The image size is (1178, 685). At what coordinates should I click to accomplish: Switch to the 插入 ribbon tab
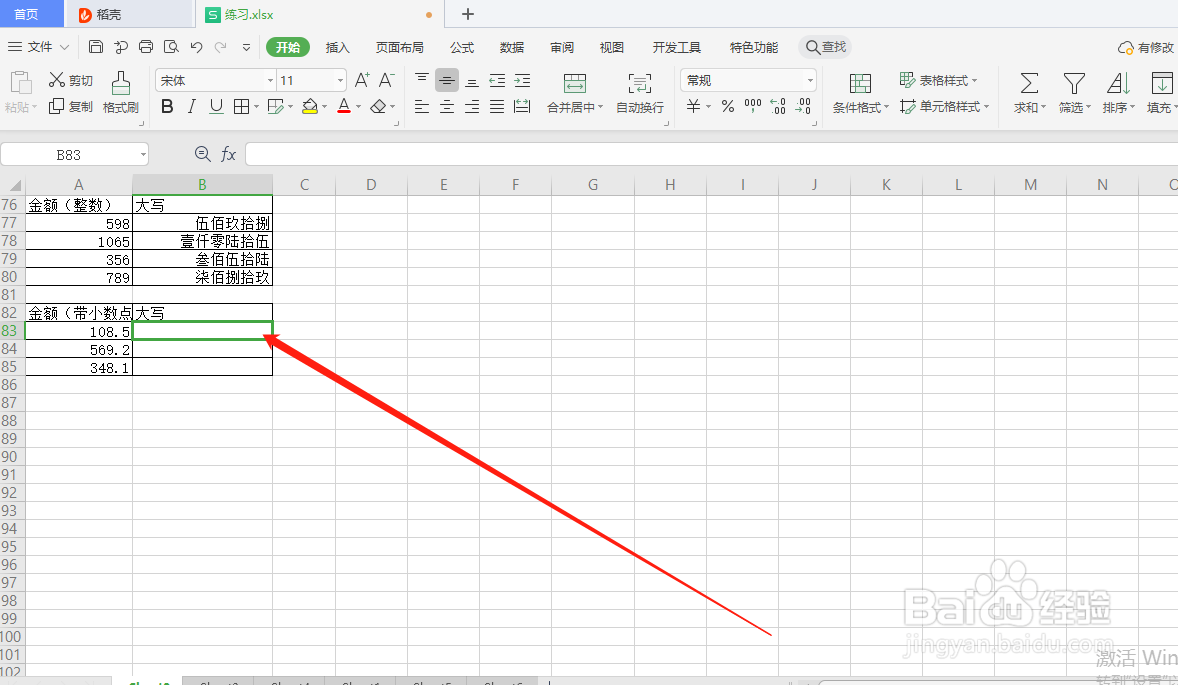click(x=337, y=47)
